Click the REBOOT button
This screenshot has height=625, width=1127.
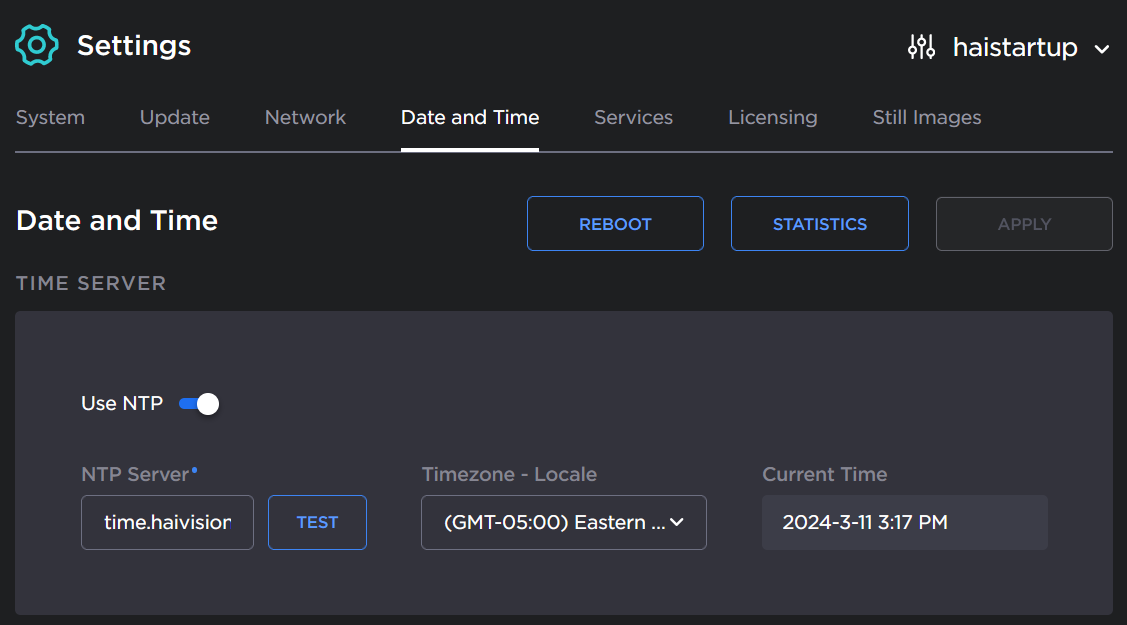pyautogui.click(x=615, y=223)
